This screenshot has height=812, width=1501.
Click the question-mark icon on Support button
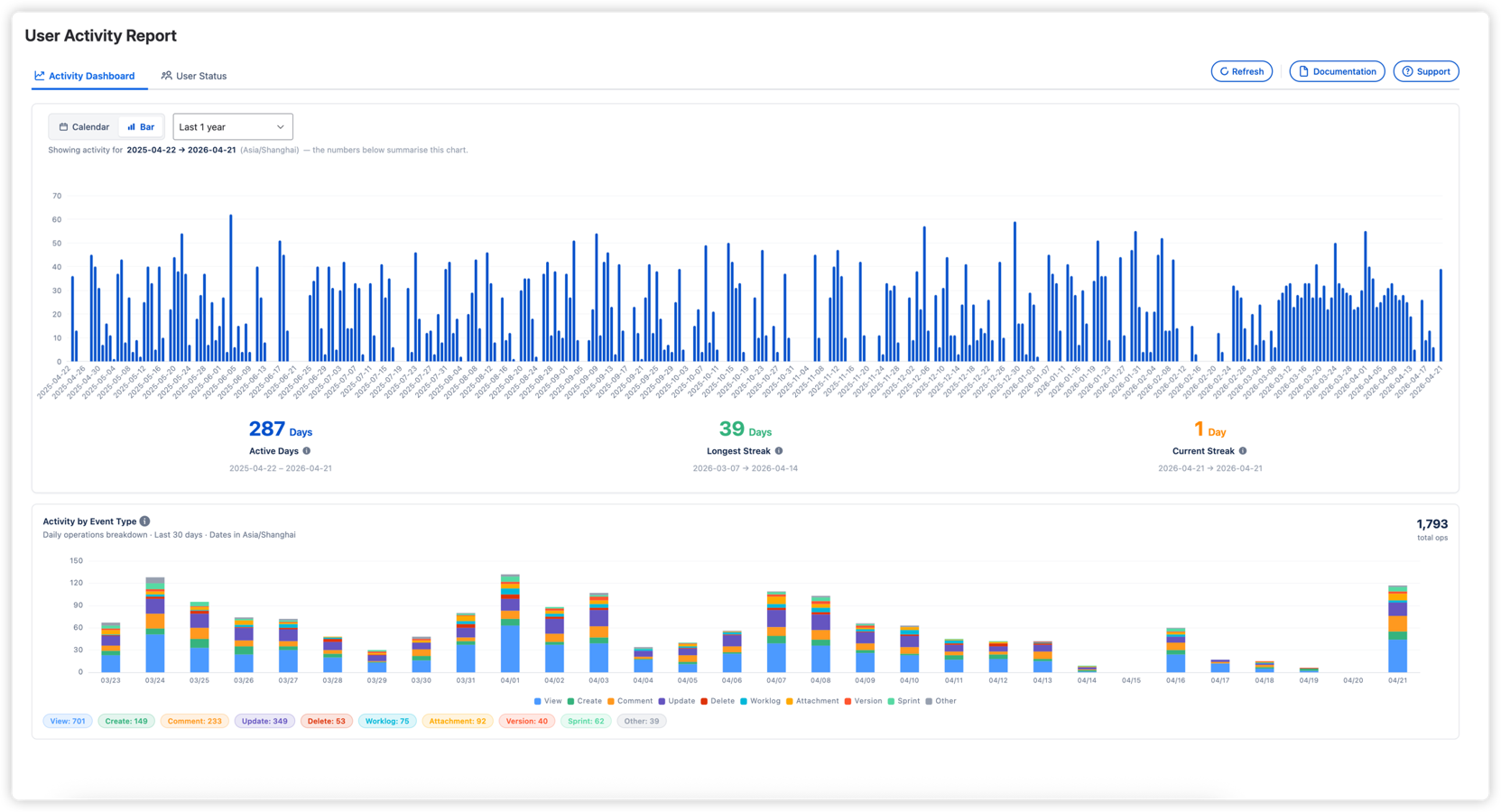[x=1408, y=71]
